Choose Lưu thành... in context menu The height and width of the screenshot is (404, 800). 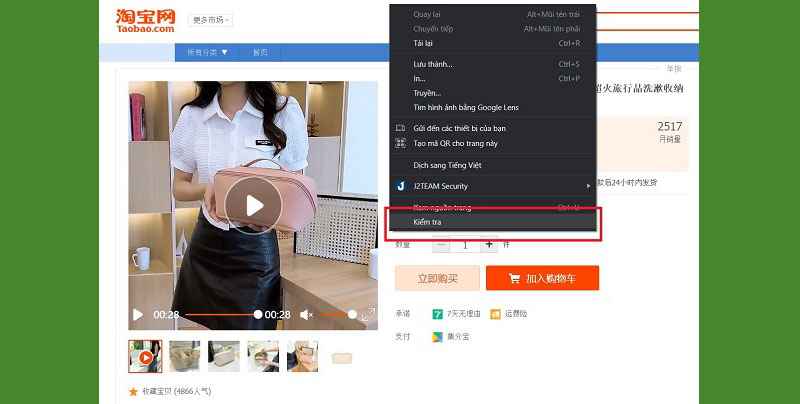point(493,64)
